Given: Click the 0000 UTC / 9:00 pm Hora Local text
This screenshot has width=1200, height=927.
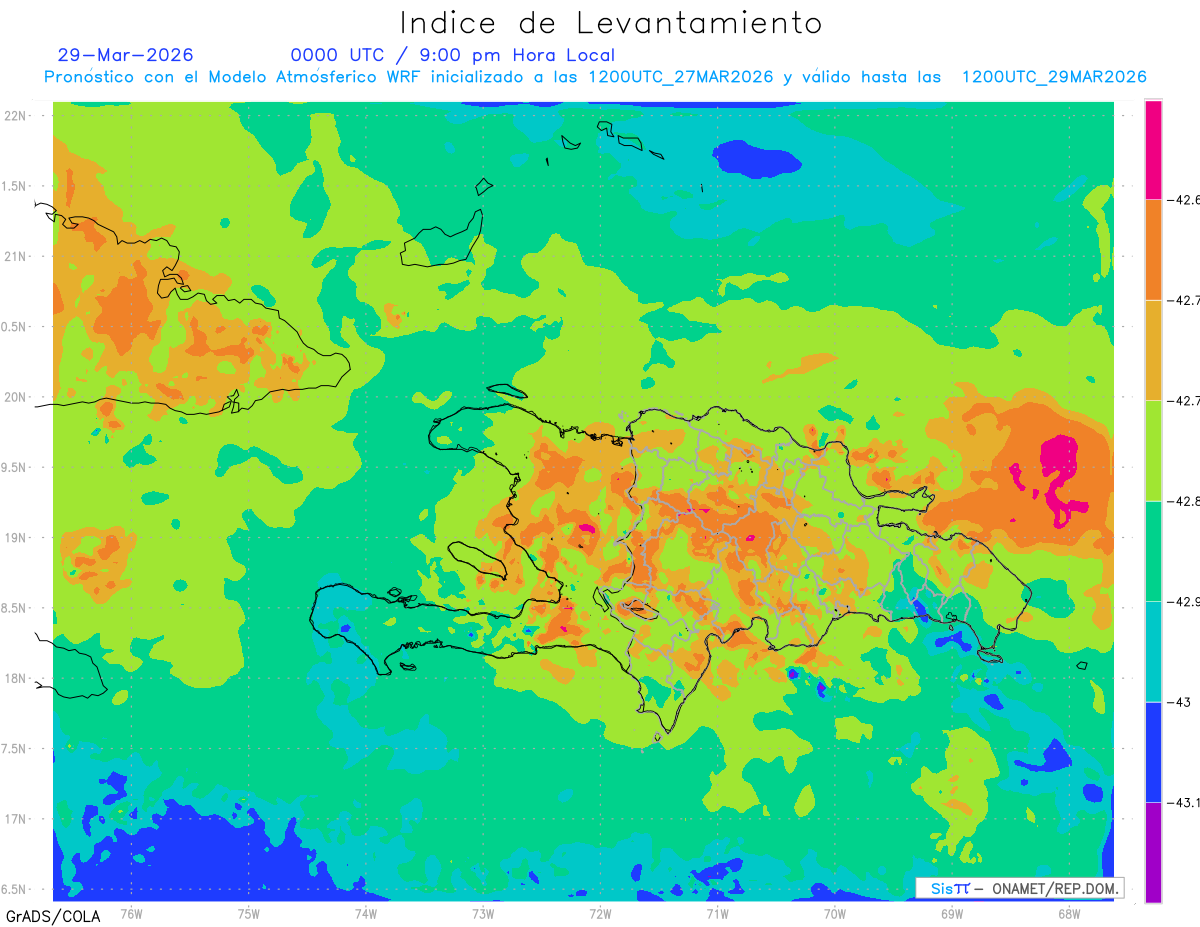Looking at the screenshot, I should pyautogui.click(x=453, y=55).
